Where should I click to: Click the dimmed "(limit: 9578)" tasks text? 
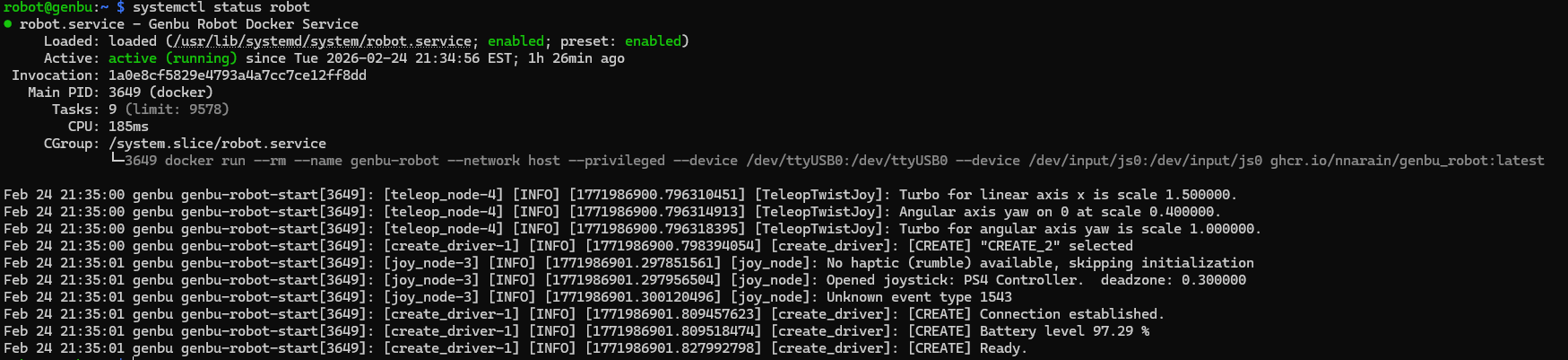[x=177, y=110]
